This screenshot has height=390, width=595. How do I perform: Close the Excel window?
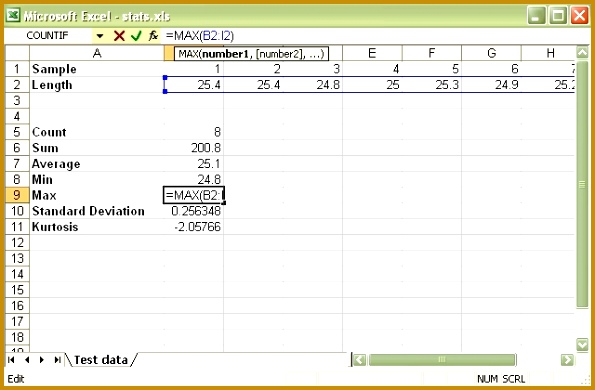(x=579, y=16)
